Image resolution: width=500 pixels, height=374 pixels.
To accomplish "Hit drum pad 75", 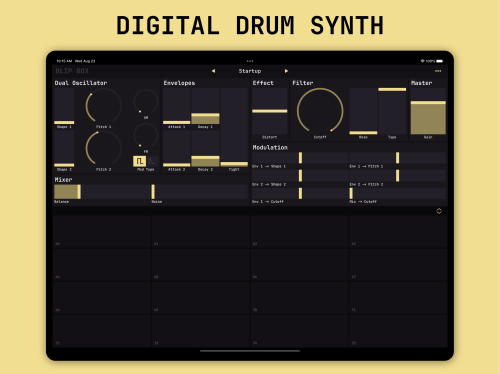I will tap(398, 331).
